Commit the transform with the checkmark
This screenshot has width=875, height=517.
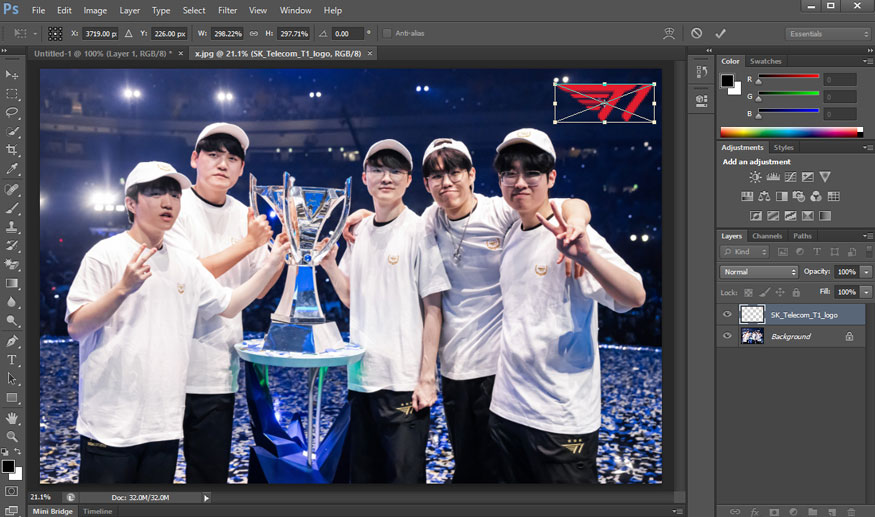click(x=720, y=33)
